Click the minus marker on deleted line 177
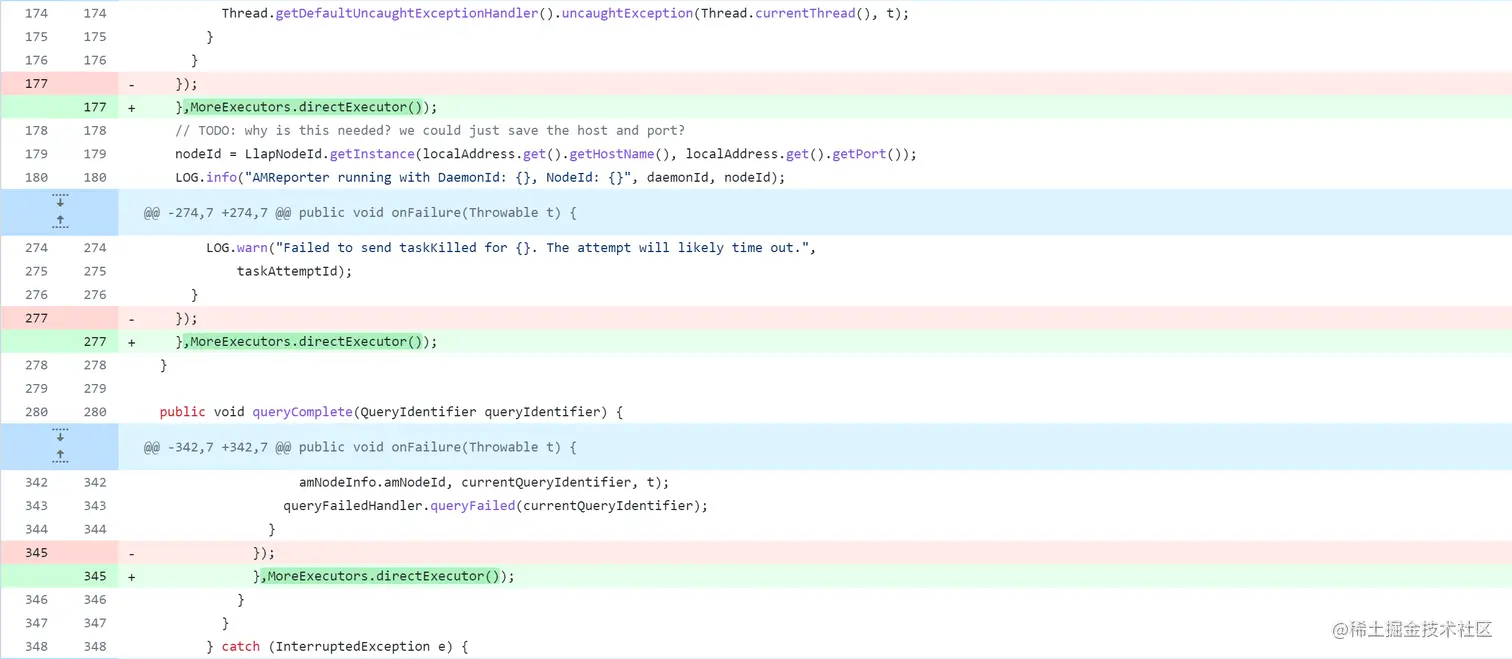 [x=132, y=84]
